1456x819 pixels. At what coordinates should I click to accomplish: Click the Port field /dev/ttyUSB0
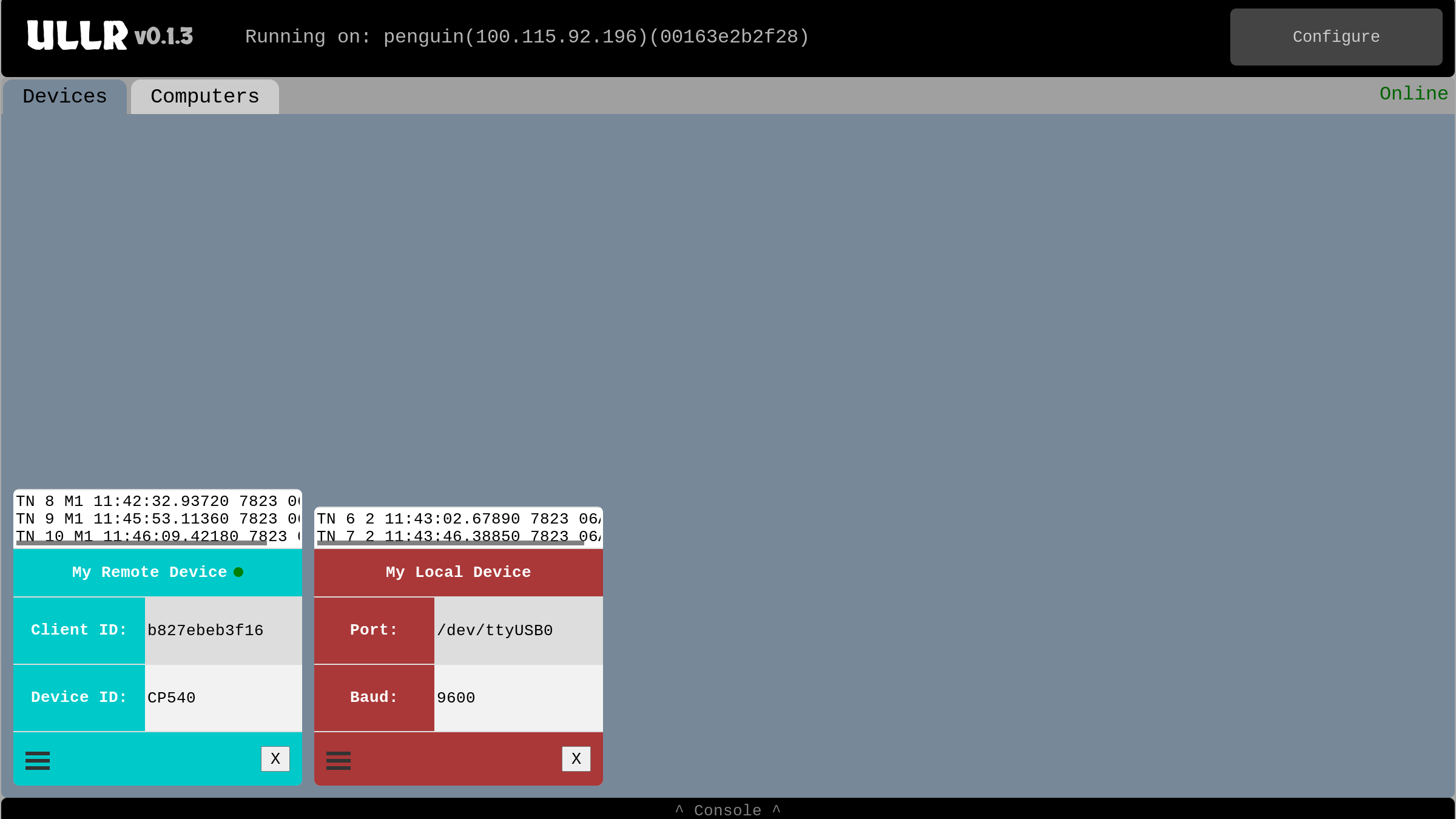pos(519,630)
